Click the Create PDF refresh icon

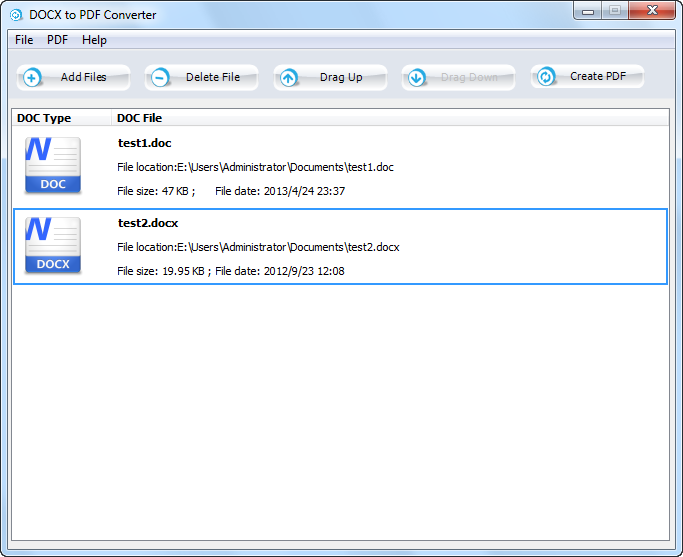point(546,77)
